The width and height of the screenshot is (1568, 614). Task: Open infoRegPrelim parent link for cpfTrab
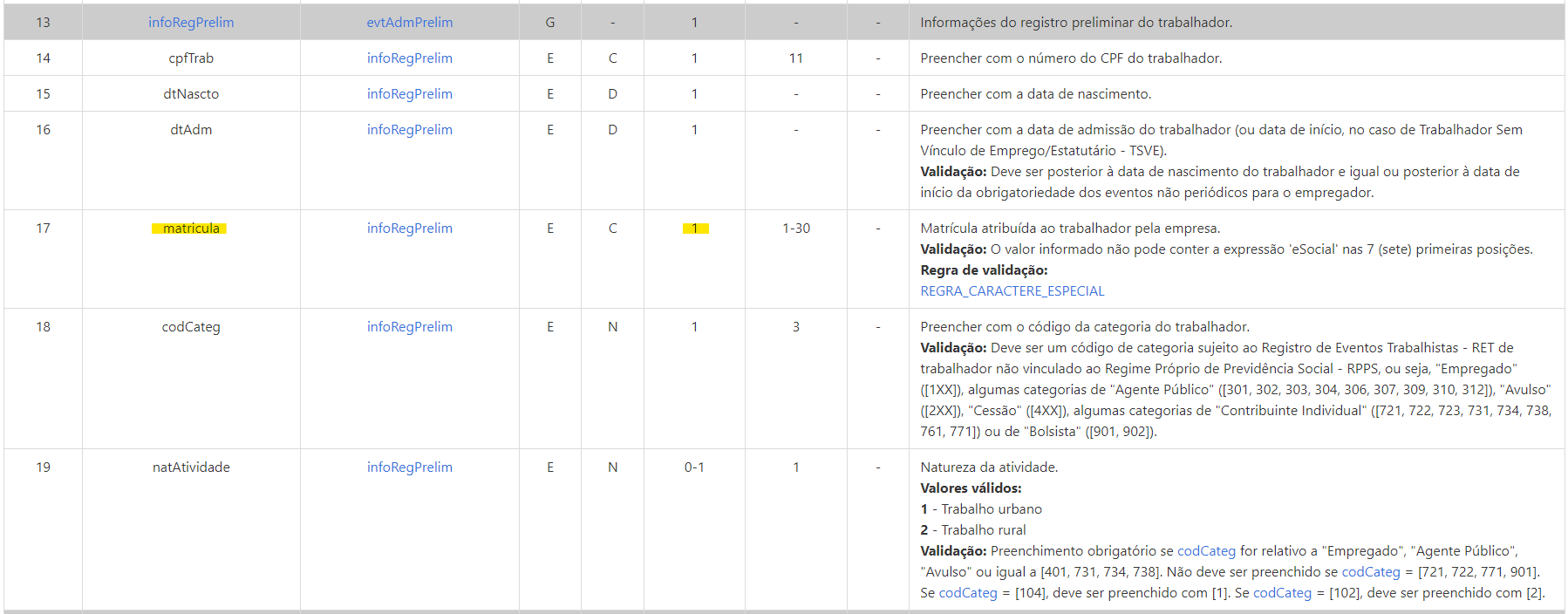coord(410,58)
